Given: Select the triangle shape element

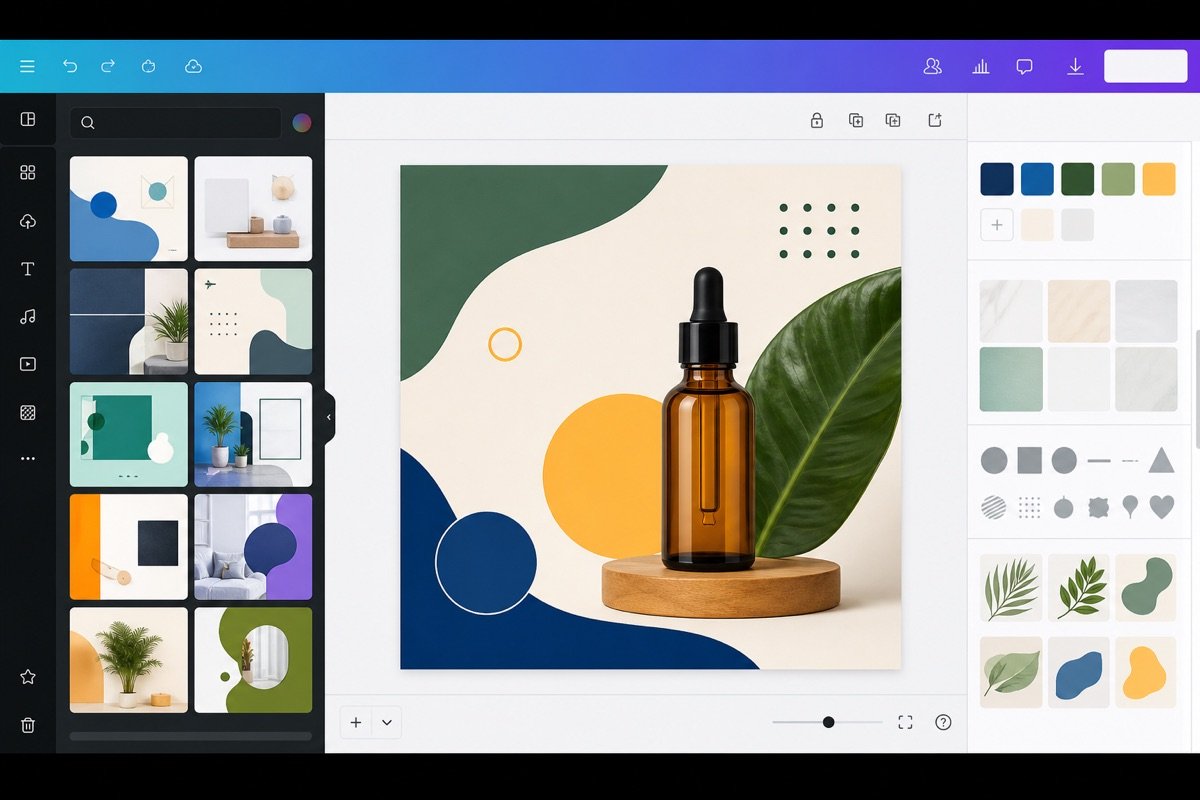Looking at the screenshot, I should (x=1161, y=460).
